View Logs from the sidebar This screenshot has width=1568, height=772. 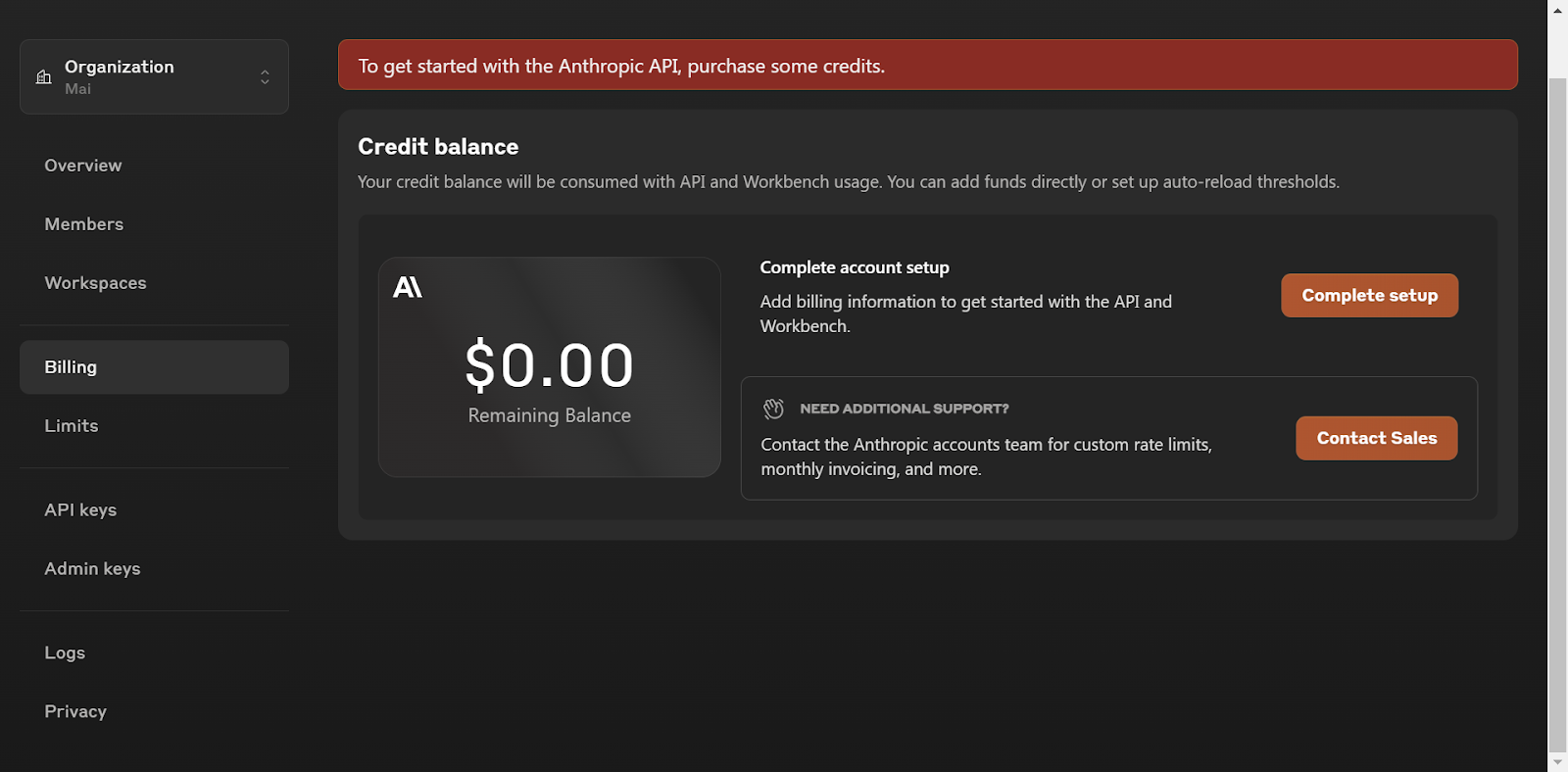click(65, 653)
